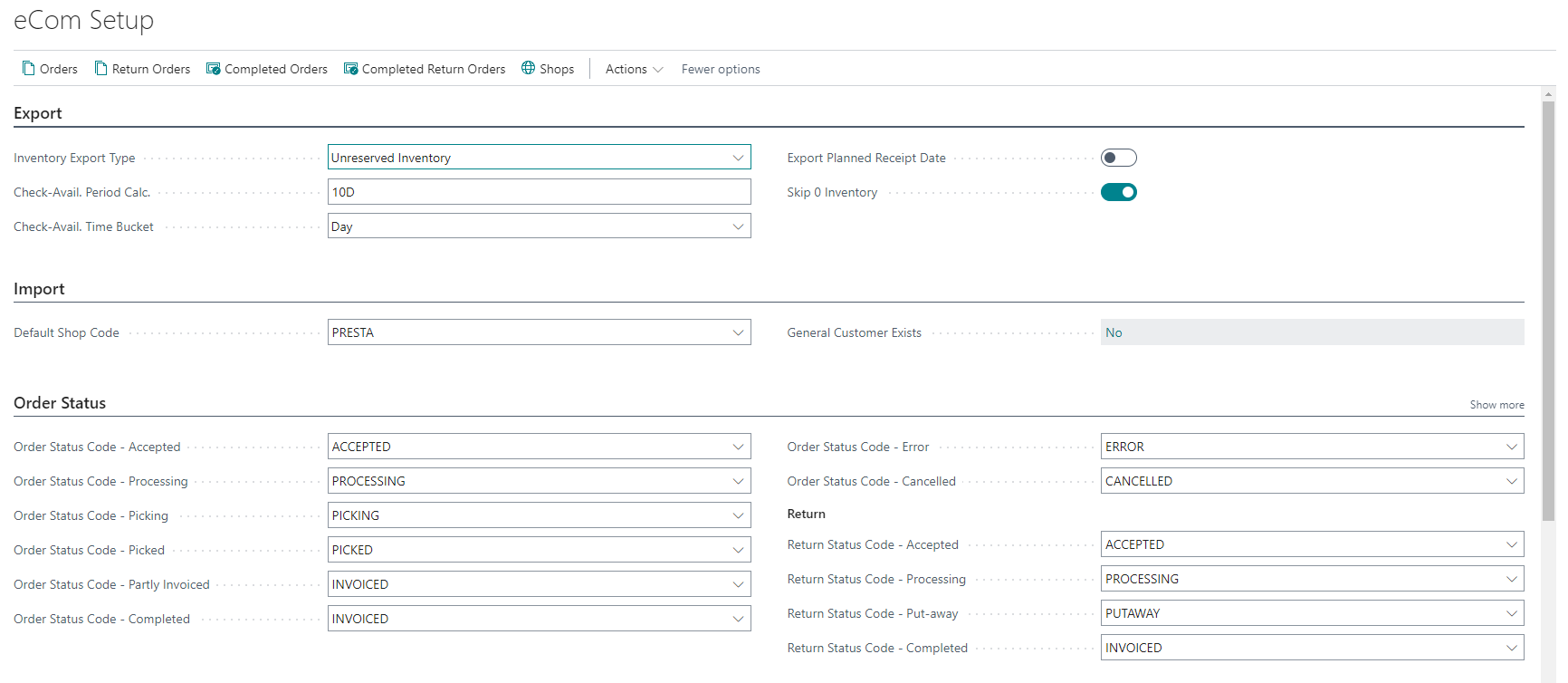Image resolution: width=1568 pixels, height=683 pixels.
Task: Click Show more in Order Status
Action: 1496,405
